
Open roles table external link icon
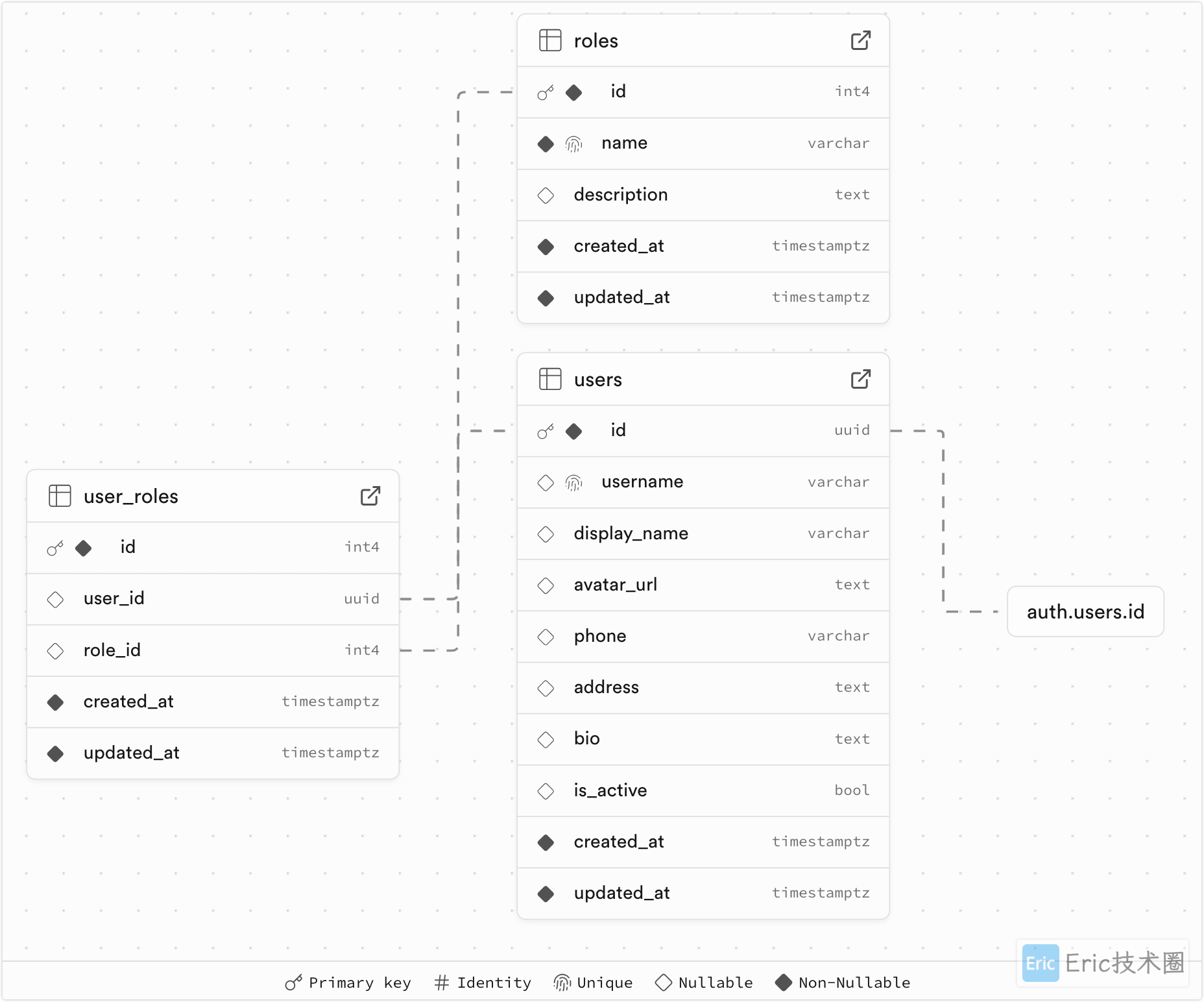860,40
